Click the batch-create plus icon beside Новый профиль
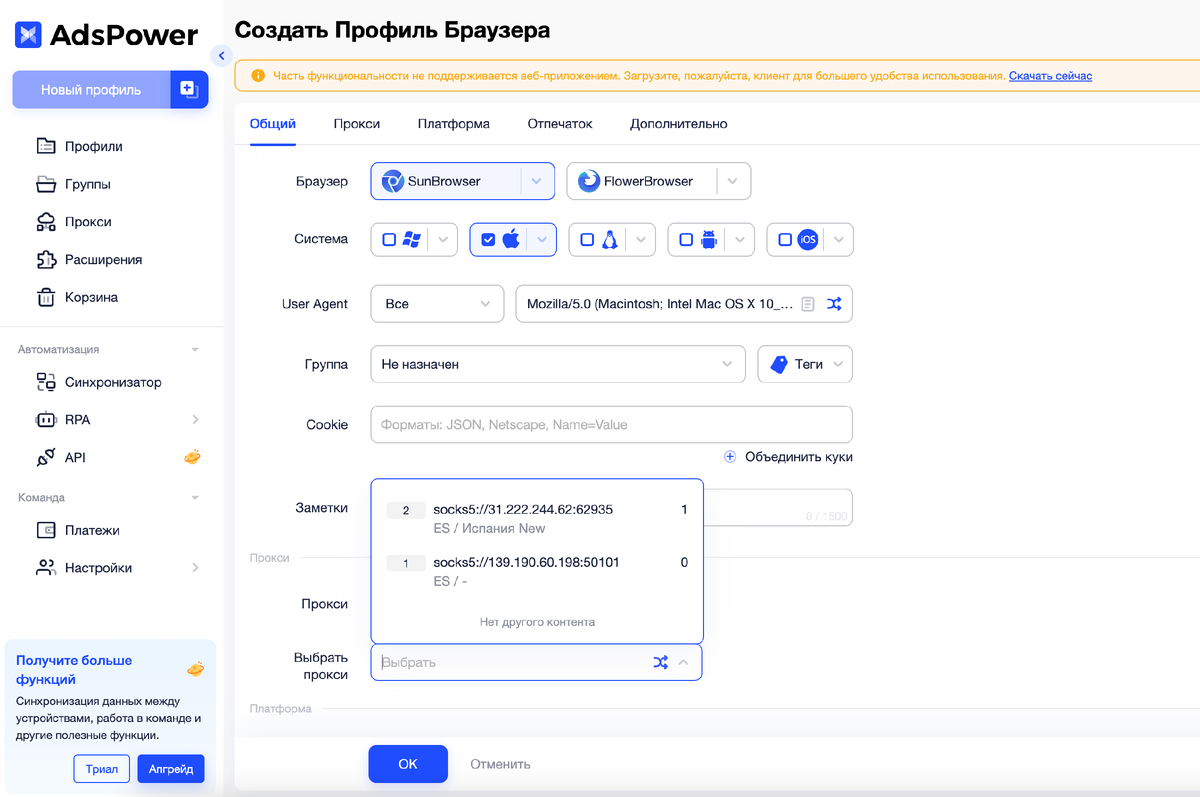Image resolution: width=1200 pixels, height=797 pixels. tap(189, 90)
